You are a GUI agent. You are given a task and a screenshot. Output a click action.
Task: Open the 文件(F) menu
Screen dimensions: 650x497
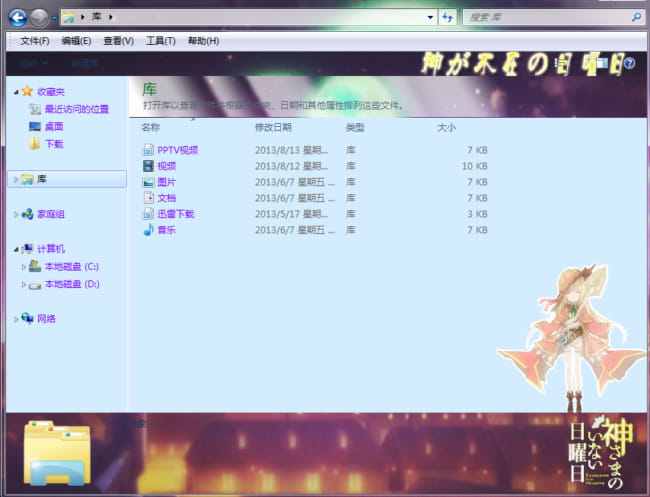(x=35, y=41)
